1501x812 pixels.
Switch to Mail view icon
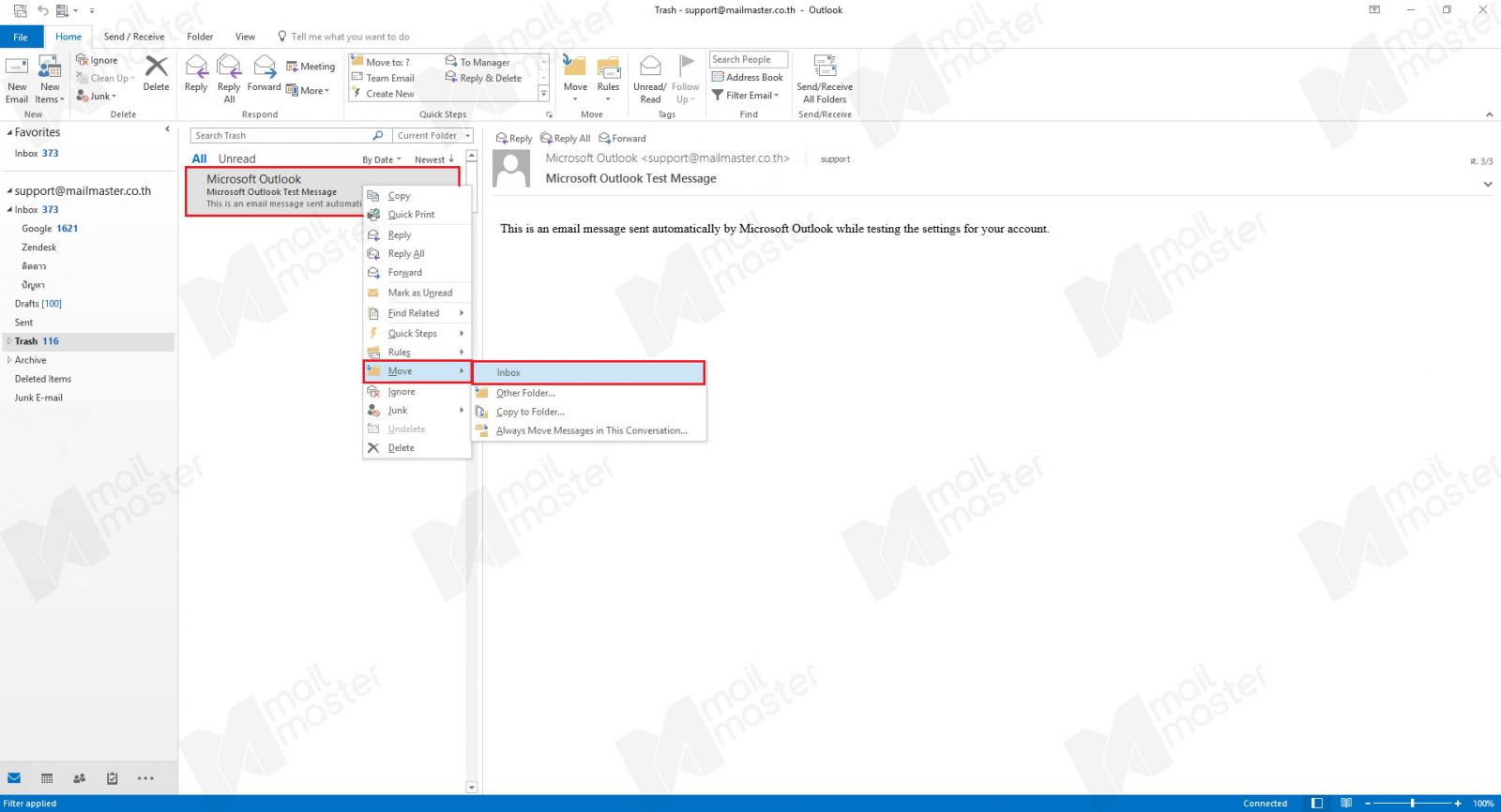14,778
